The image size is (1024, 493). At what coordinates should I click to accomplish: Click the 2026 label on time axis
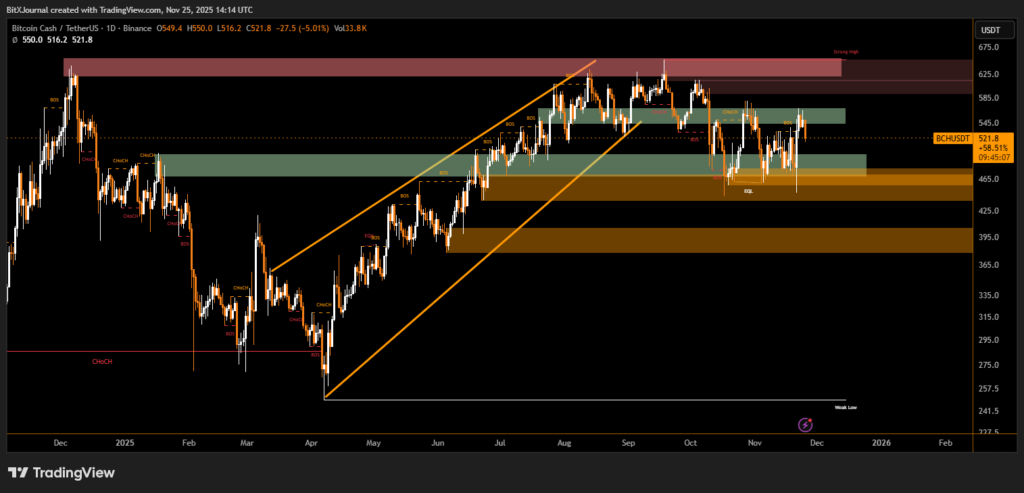(x=881, y=440)
